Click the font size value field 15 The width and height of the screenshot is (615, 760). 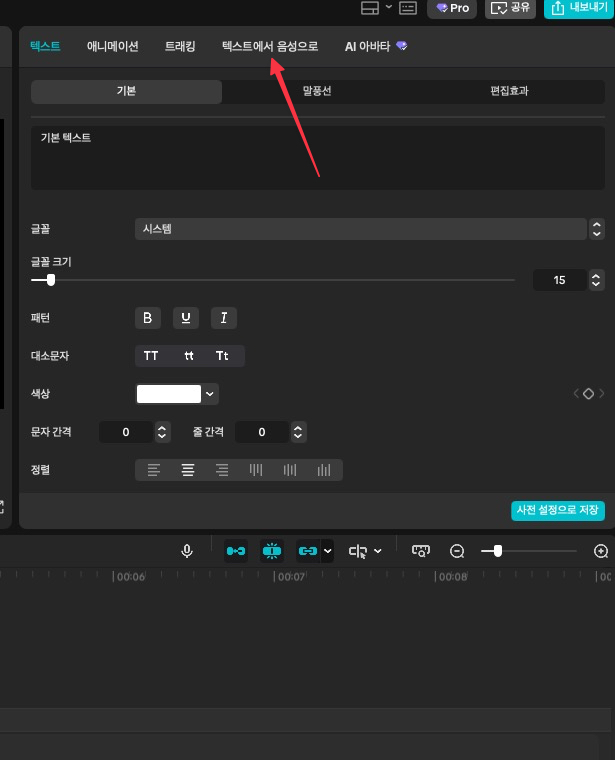point(560,280)
